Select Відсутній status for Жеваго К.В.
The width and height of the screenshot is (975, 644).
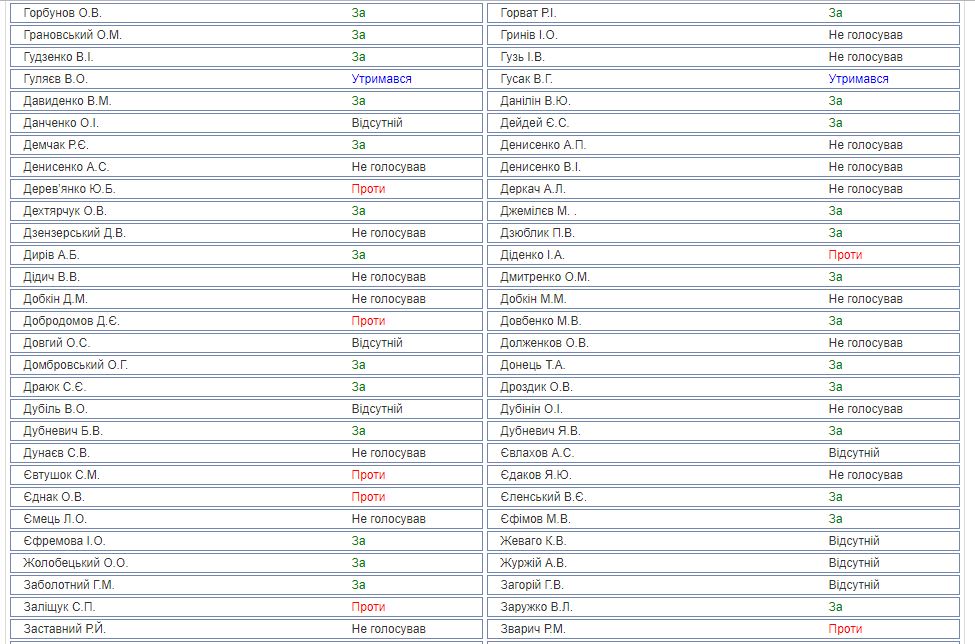[x=853, y=541]
